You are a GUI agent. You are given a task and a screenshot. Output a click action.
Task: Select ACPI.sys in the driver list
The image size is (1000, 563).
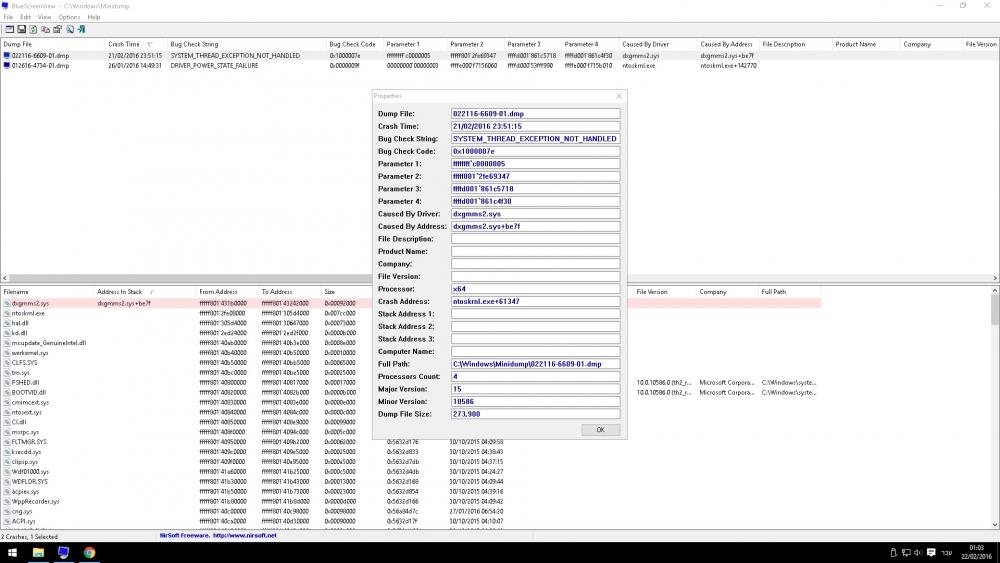point(24,522)
